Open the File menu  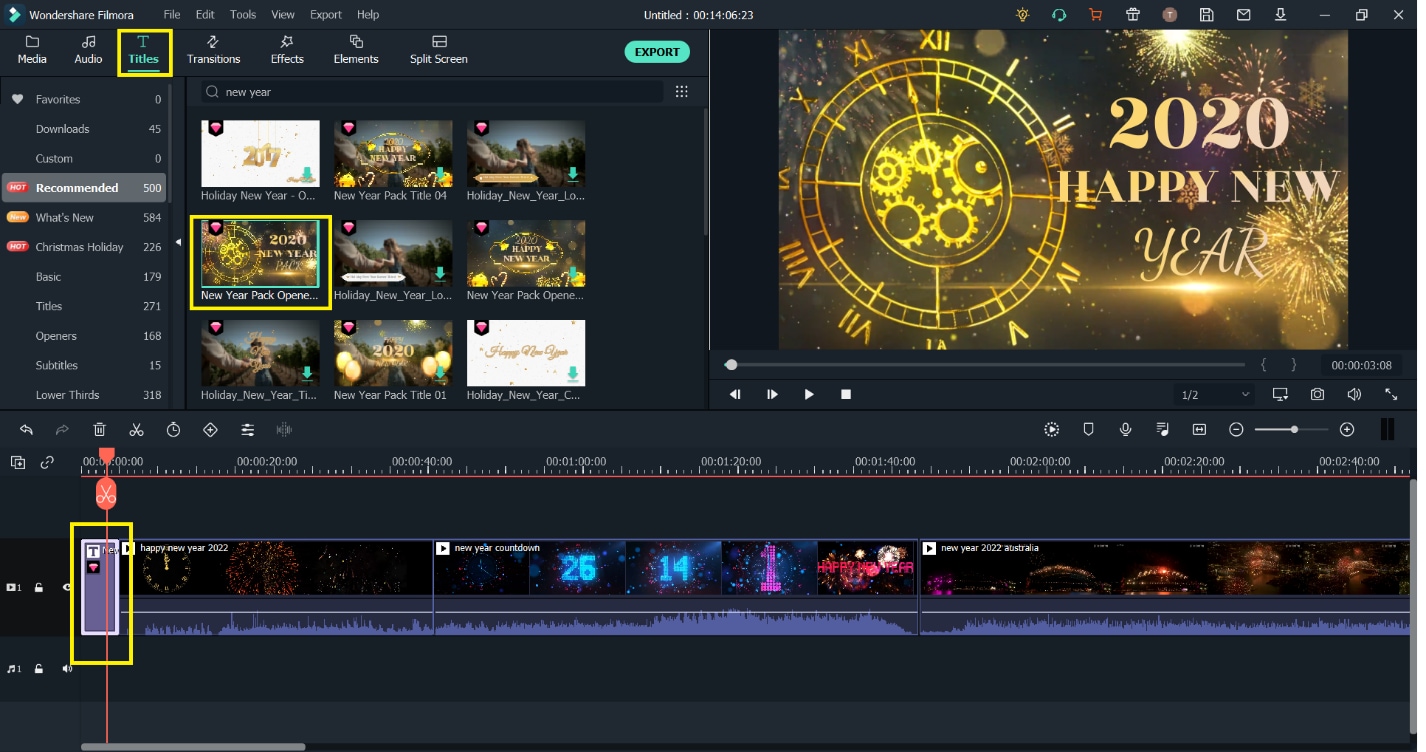click(172, 15)
